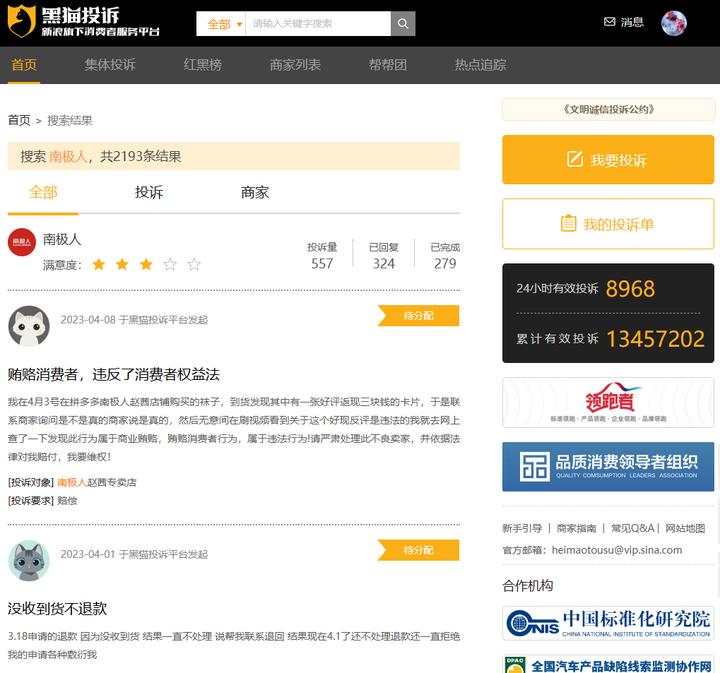Click the 南极人赵茜专卖店 complaint target
This screenshot has height=673, width=720.
click(x=97, y=482)
